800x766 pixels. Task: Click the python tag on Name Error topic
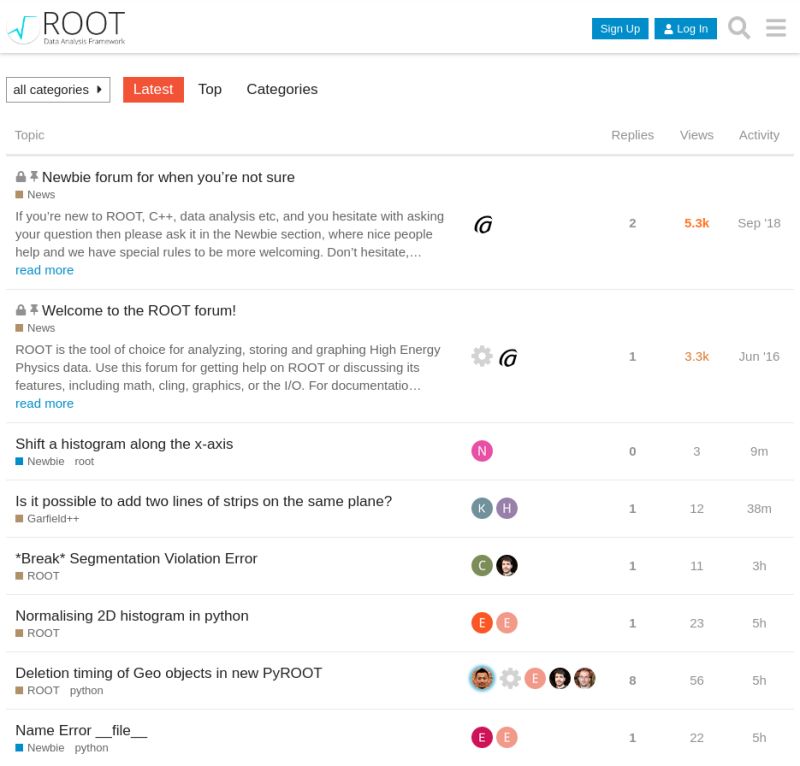click(x=91, y=747)
